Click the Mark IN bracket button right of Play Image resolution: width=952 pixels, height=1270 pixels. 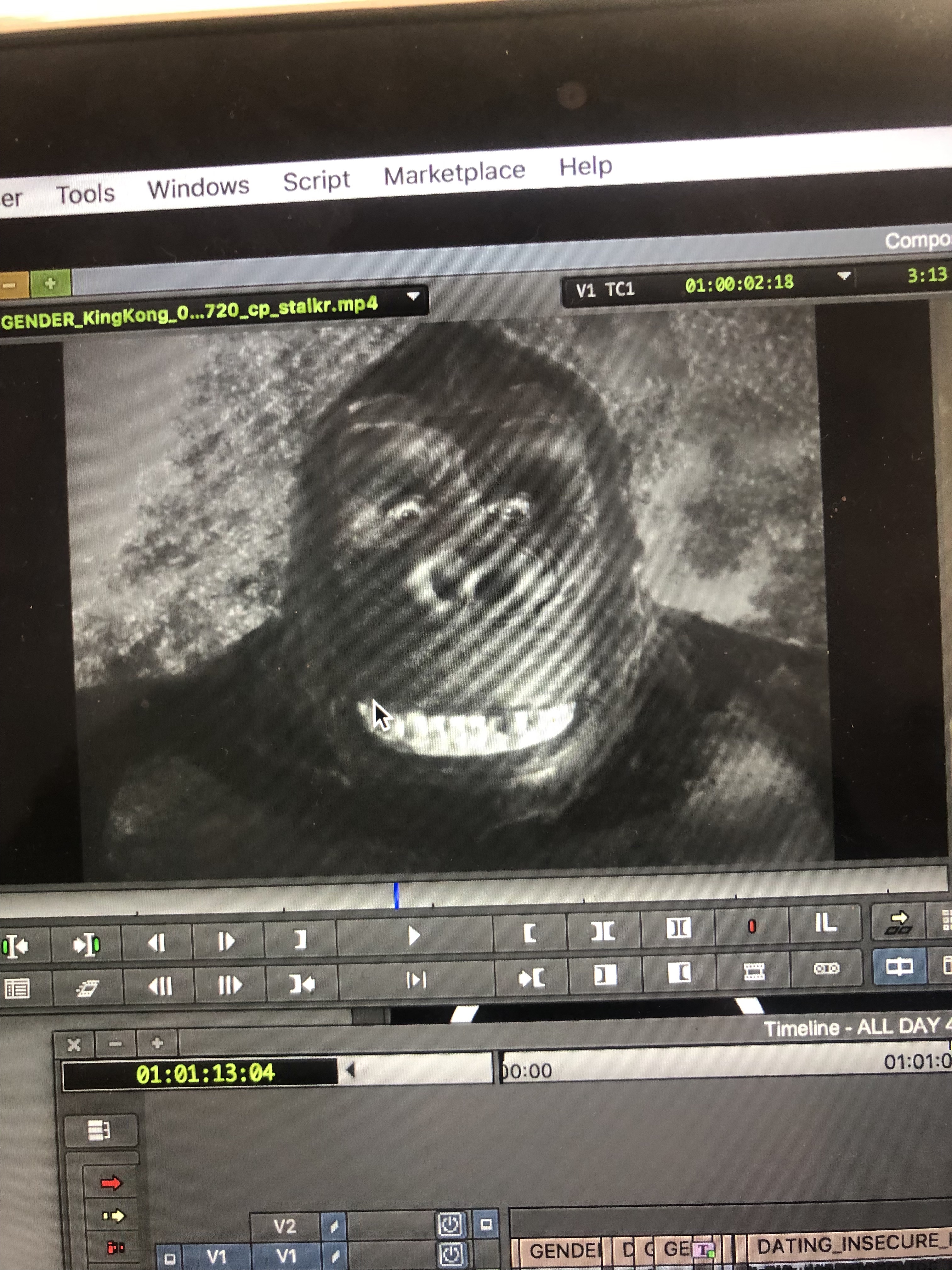tap(530, 933)
